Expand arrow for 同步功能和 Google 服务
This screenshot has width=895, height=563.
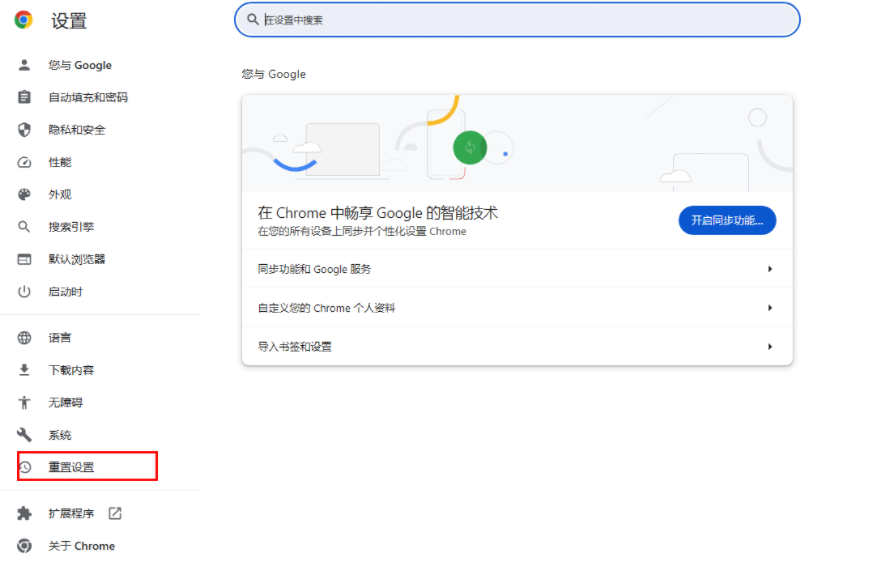pos(770,269)
